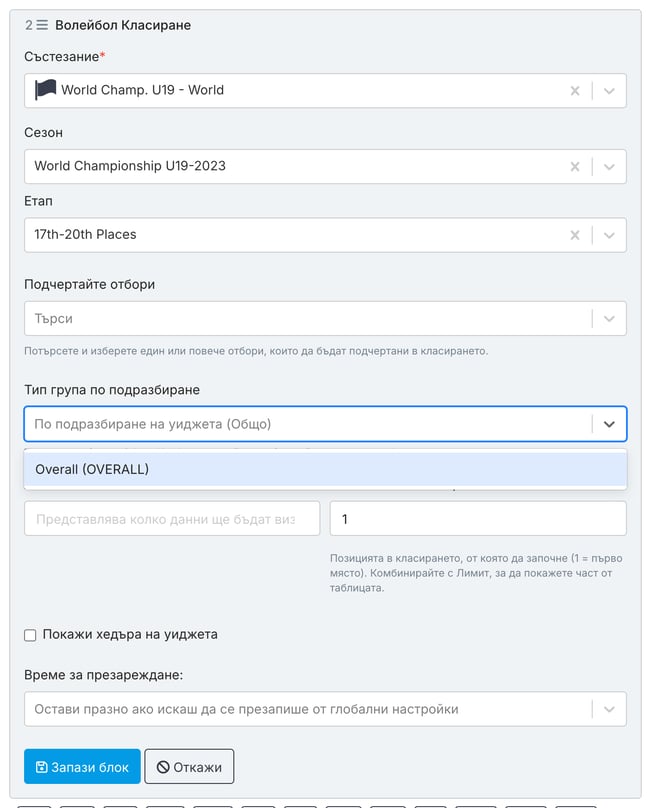Click the Търси team search input
This screenshot has height=808, width=651.
(307, 318)
